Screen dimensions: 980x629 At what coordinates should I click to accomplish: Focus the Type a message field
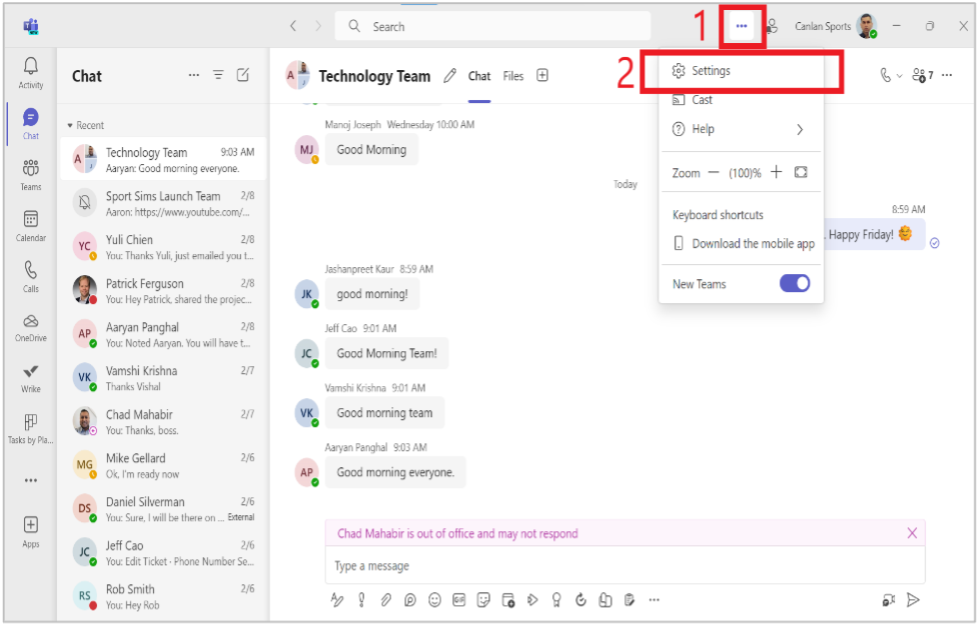pyautogui.click(x=625, y=566)
